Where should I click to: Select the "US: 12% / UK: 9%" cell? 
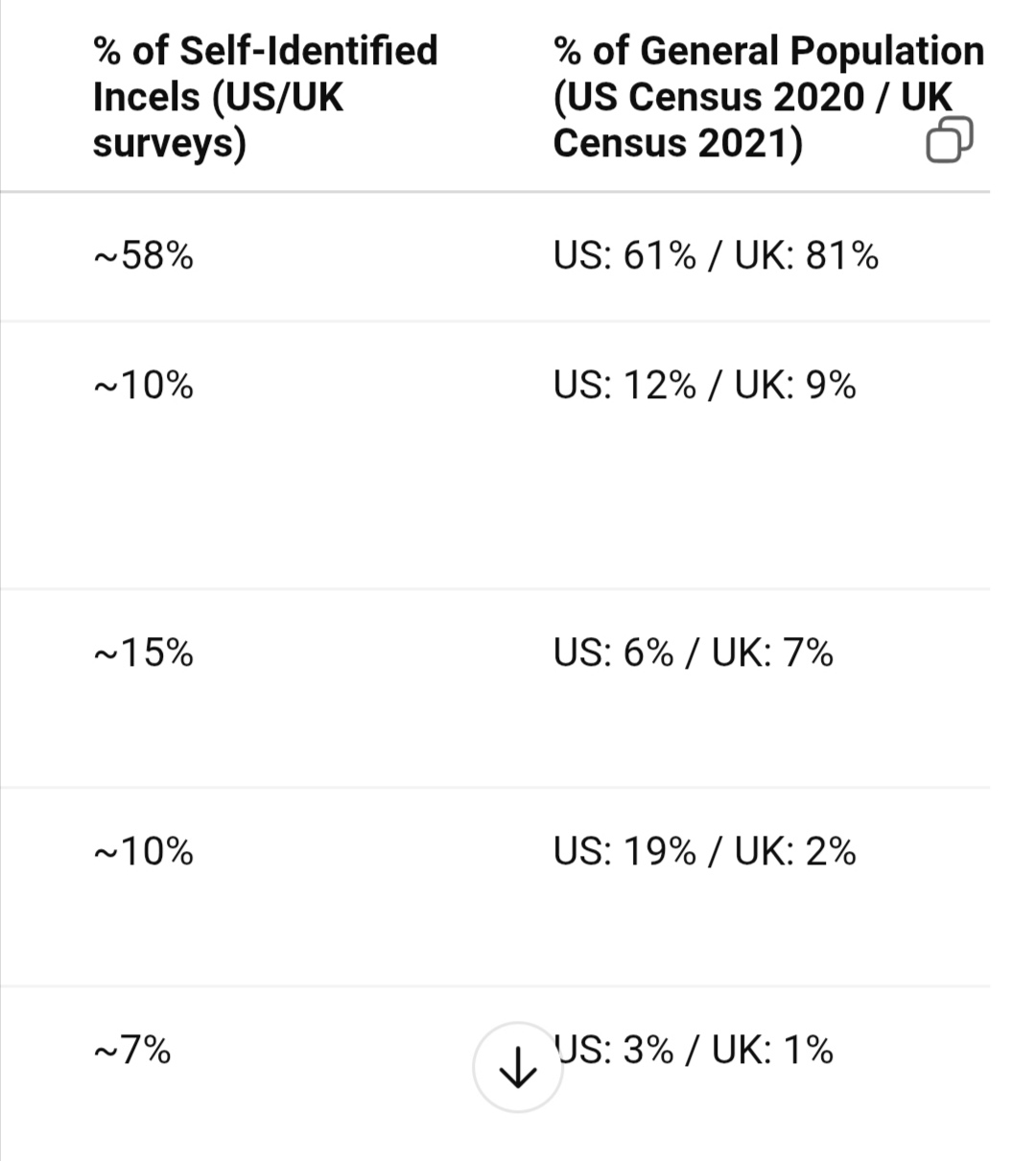[704, 386]
